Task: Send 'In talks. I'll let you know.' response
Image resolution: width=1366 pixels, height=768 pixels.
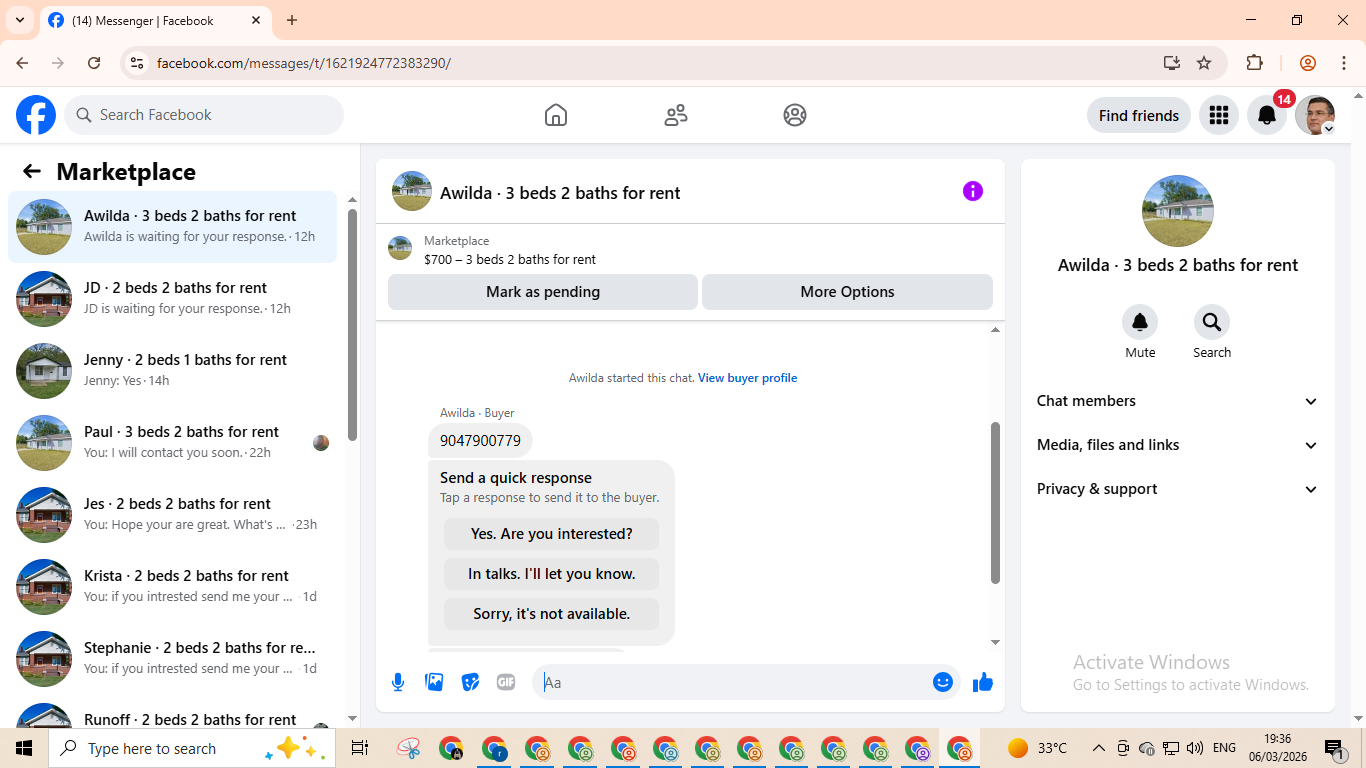Action: coord(552,574)
